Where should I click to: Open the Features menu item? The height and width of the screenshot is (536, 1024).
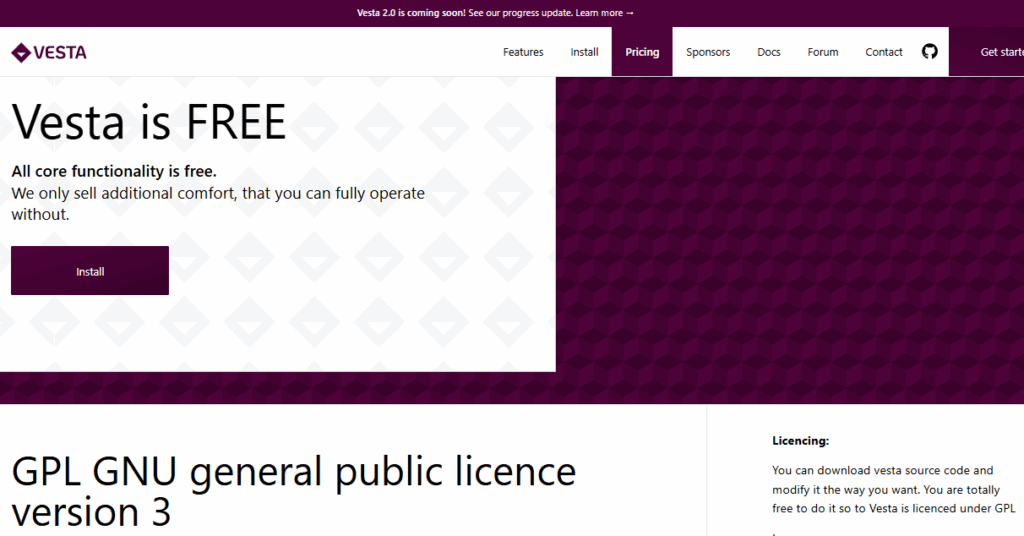click(523, 52)
